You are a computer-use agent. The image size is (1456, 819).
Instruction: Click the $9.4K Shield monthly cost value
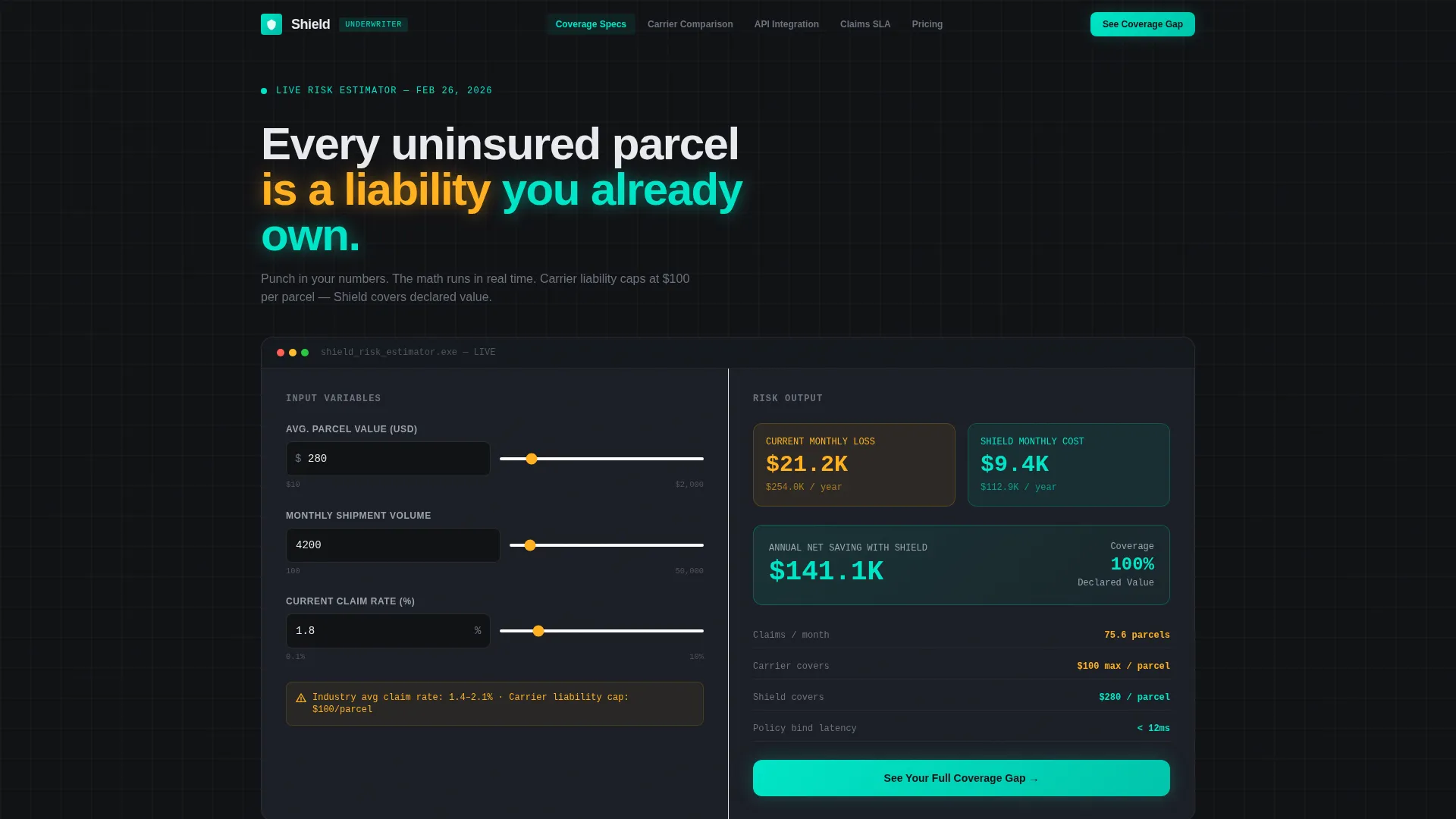1015,464
